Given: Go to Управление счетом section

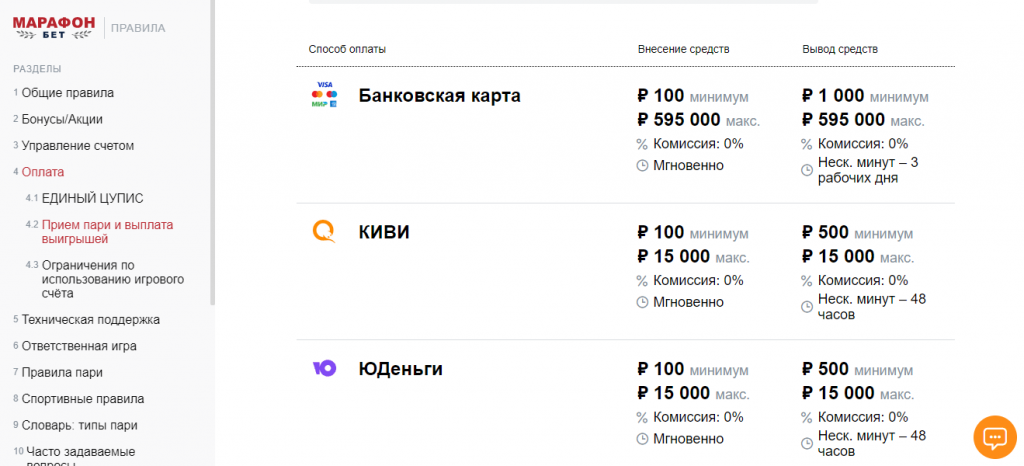Looking at the screenshot, I should [77, 146].
